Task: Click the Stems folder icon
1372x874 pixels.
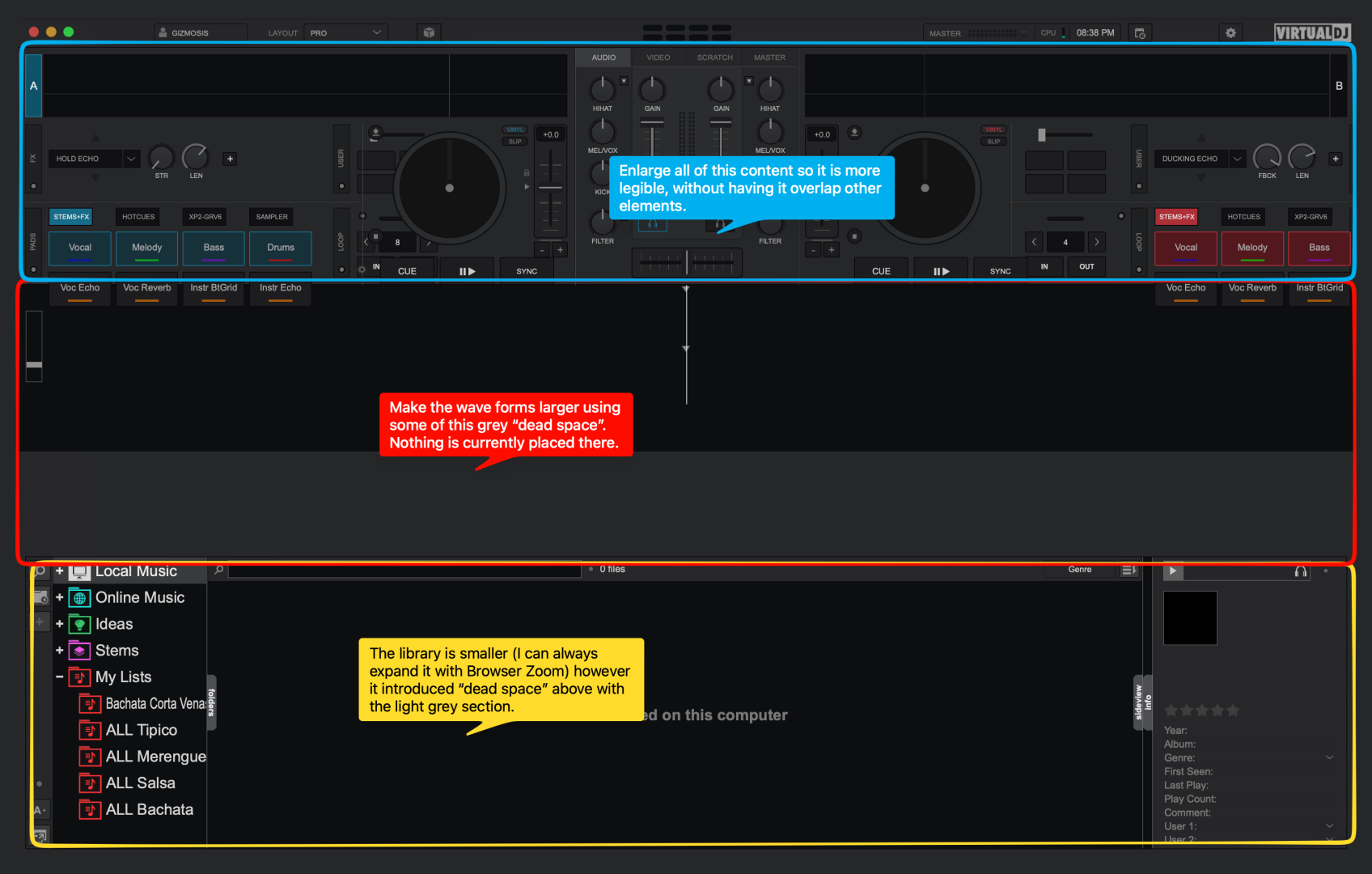Action: click(79, 651)
